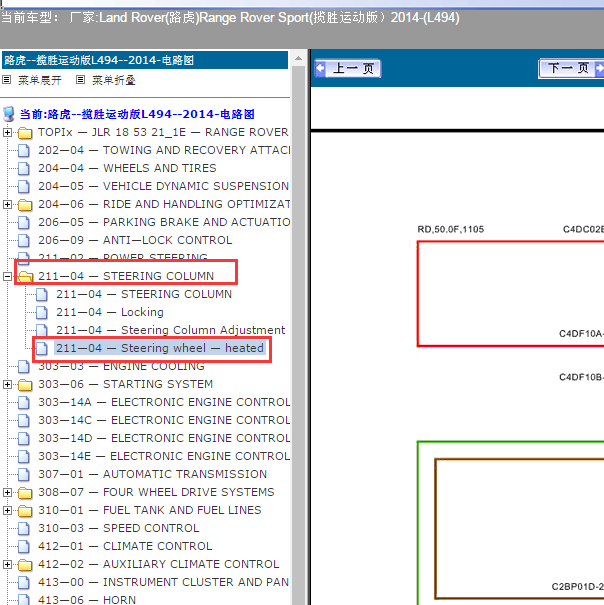The width and height of the screenshot is (604, 605).
Task: Click page icon of Steering wheel heated entry
Action: pos(42,348)
